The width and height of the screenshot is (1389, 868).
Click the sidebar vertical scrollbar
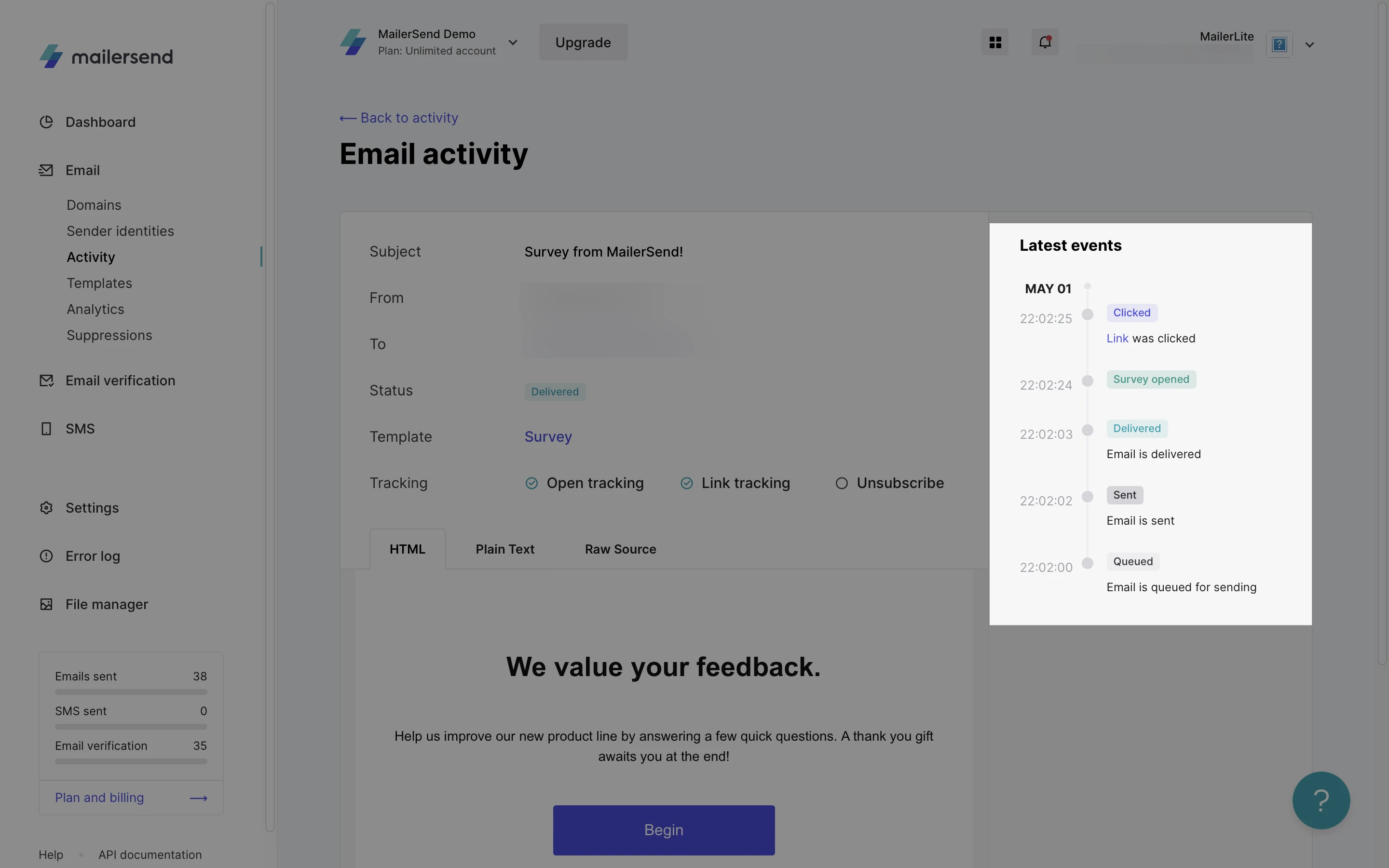(270, 417)
